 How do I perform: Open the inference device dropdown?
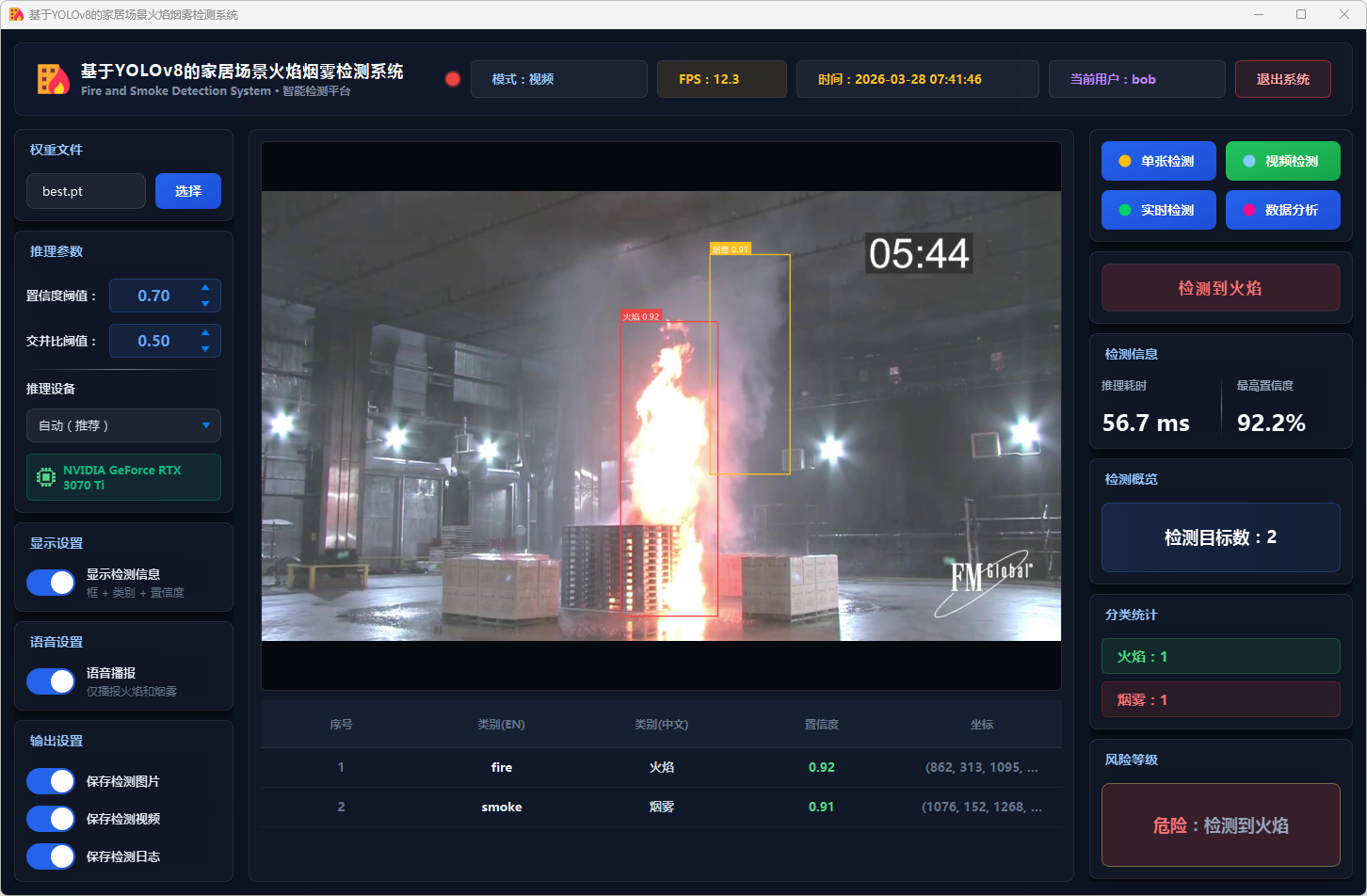pos(123,425)
